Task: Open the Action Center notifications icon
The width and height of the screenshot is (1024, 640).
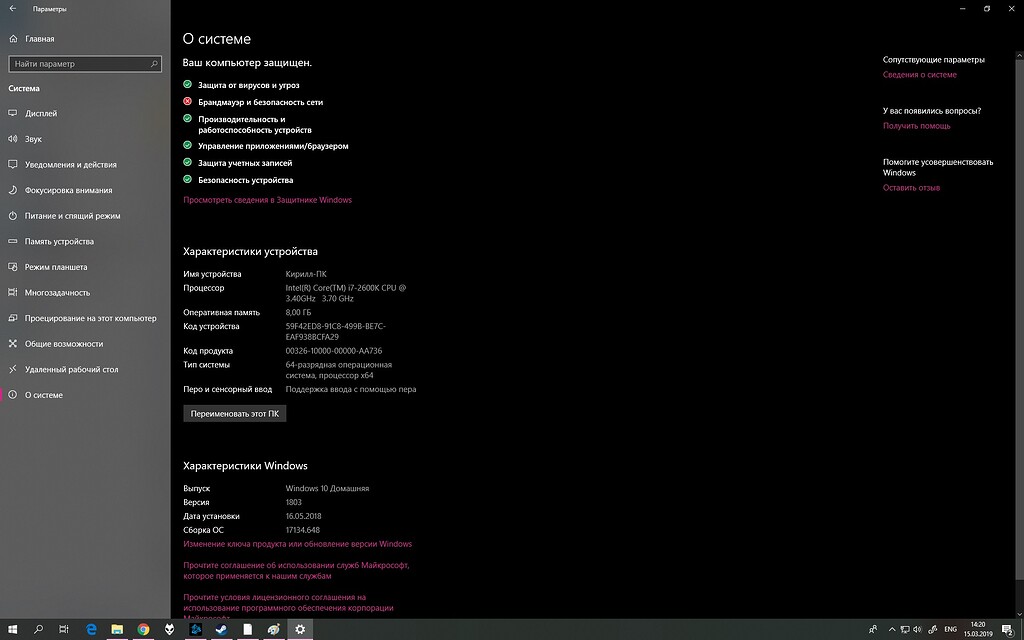Action: pyautogui.click(x=1008, y=630)
